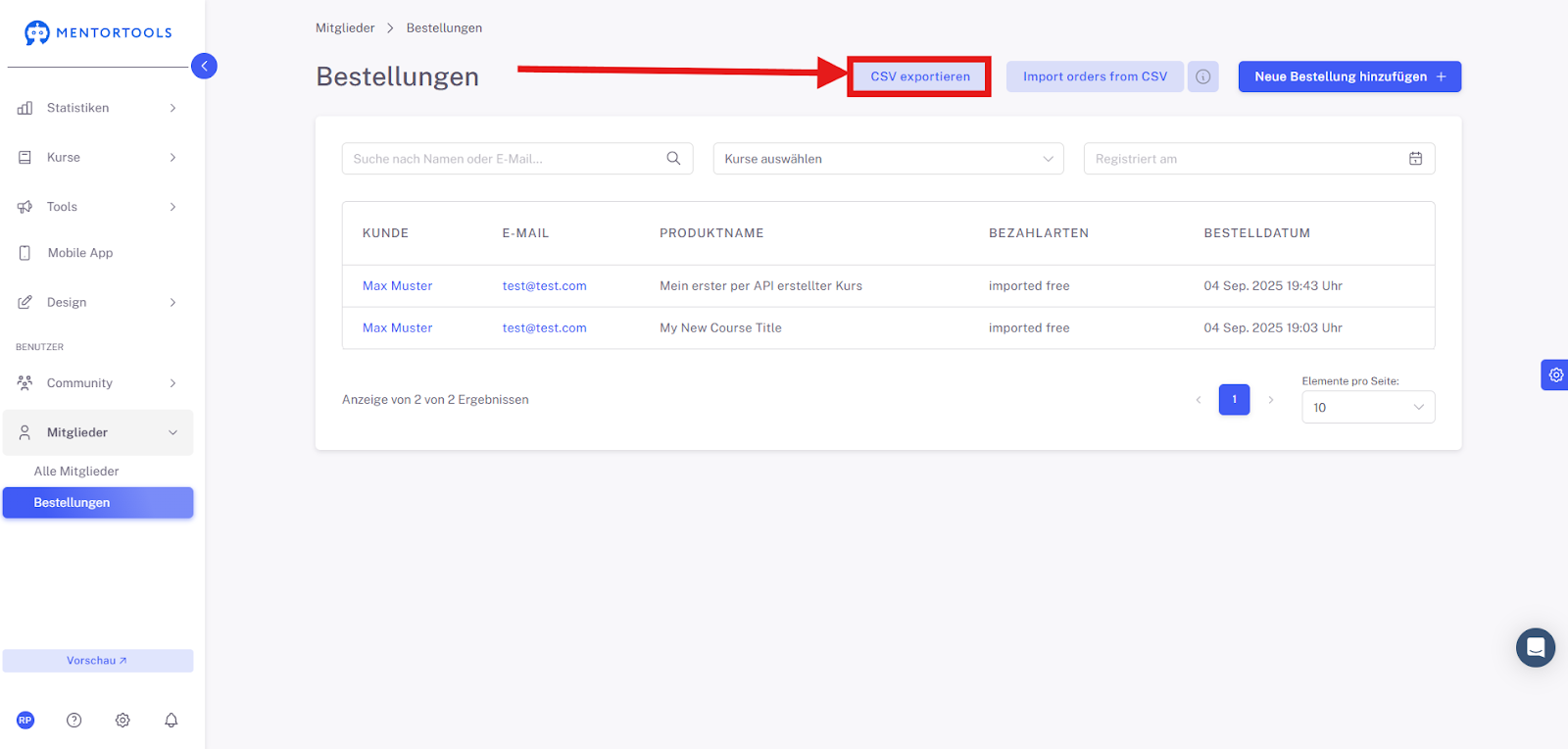The image size is (1568, 749).
Task: Open Statistiken menu item
Action: point(98,108)
